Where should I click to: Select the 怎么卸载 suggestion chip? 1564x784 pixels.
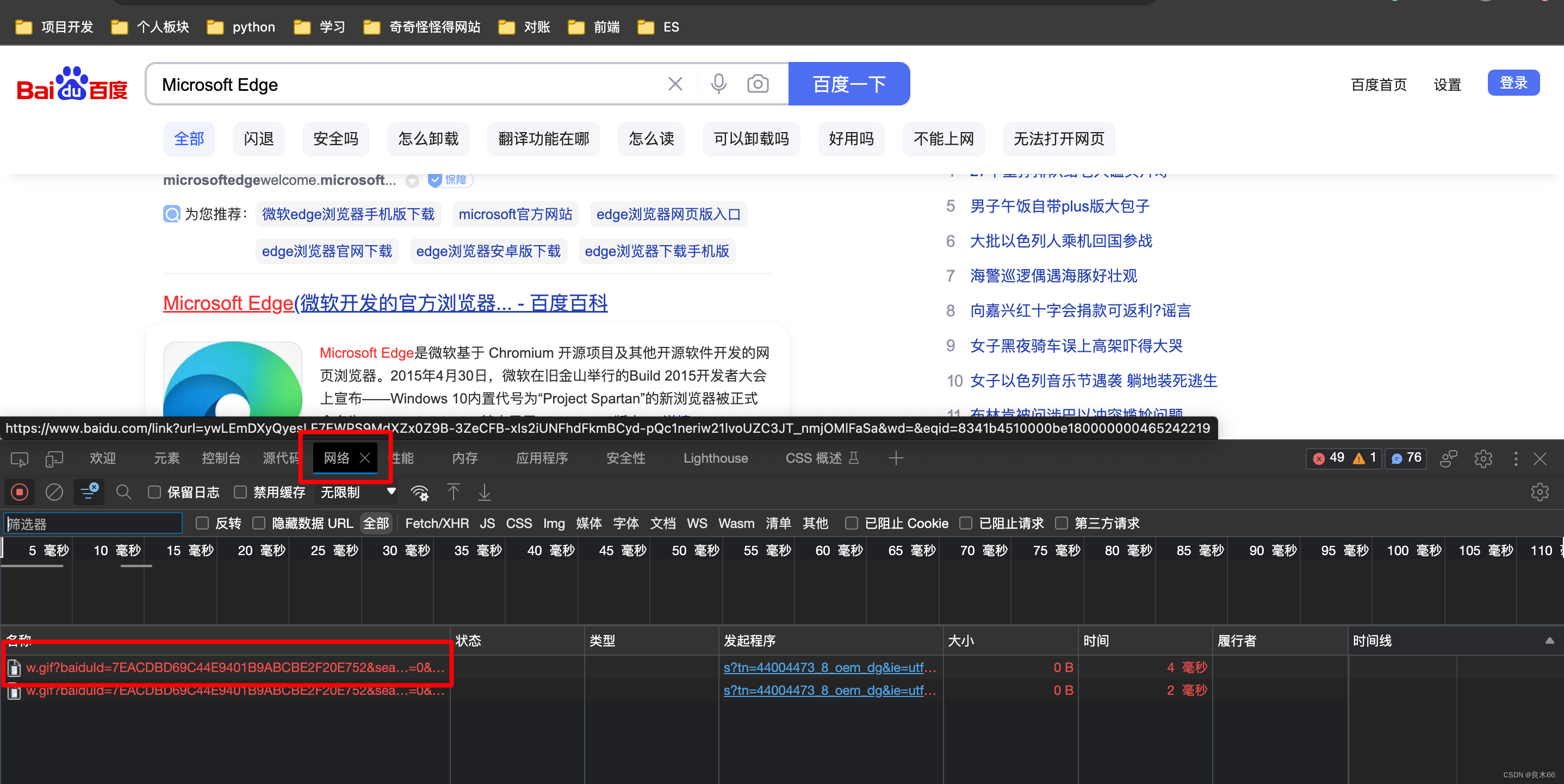428,139
